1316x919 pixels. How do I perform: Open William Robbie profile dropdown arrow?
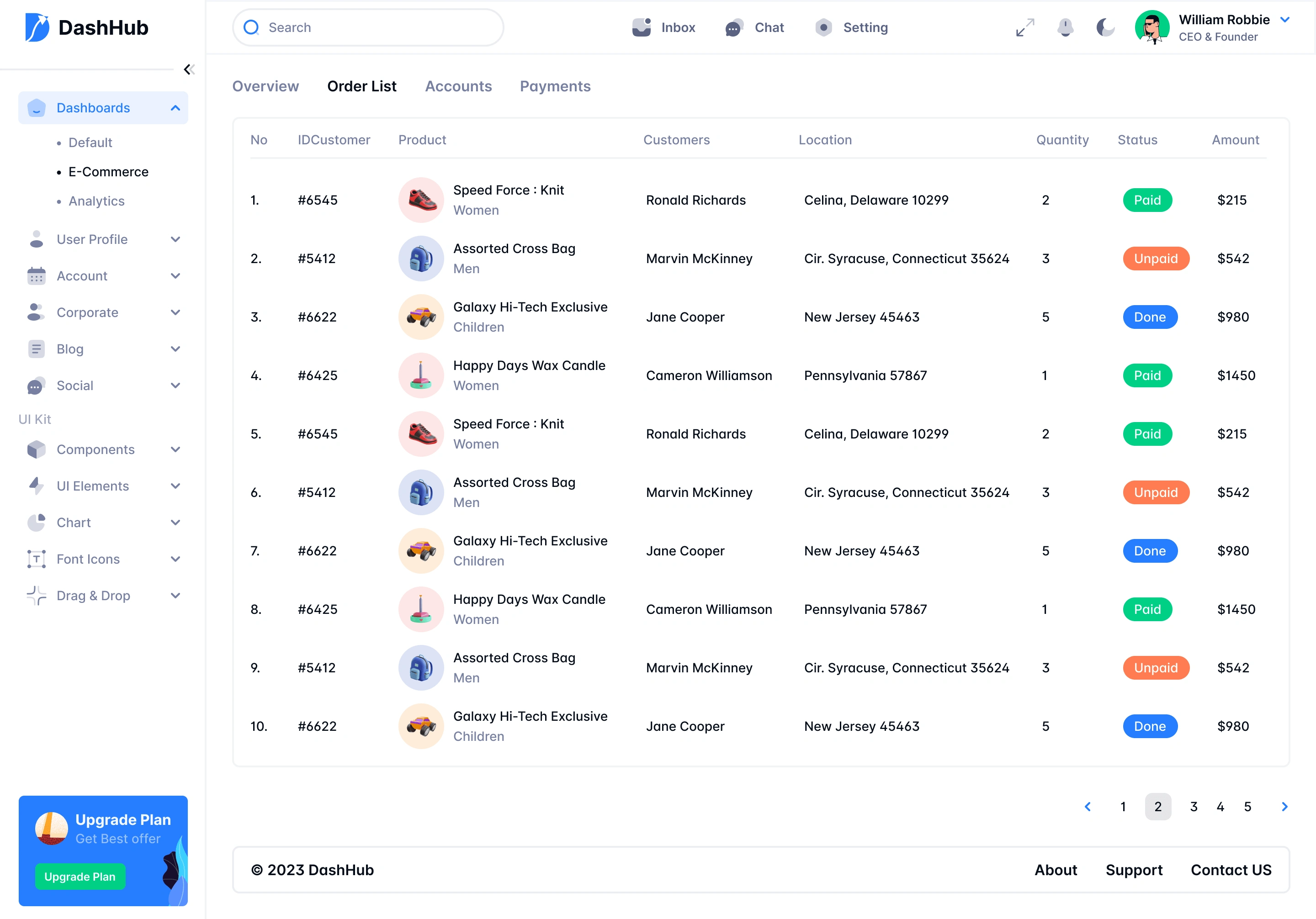pos(1285,20)
